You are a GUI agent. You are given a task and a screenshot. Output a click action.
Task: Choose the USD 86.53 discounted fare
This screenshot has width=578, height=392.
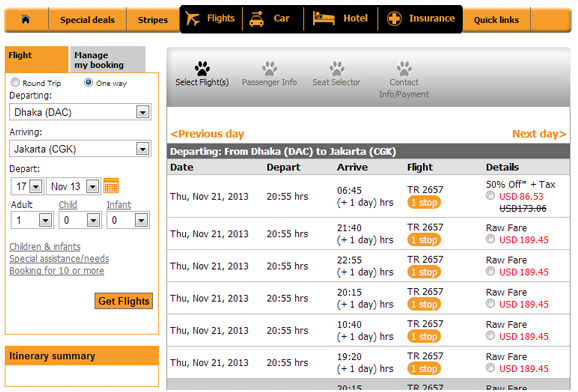[490, 196]
